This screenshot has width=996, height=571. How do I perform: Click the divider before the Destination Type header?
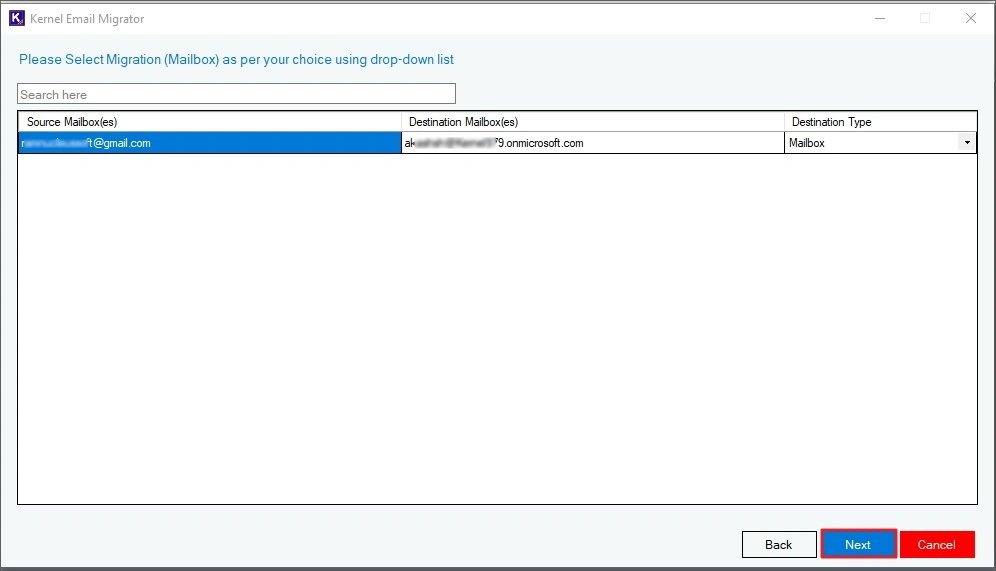point(784,122)
